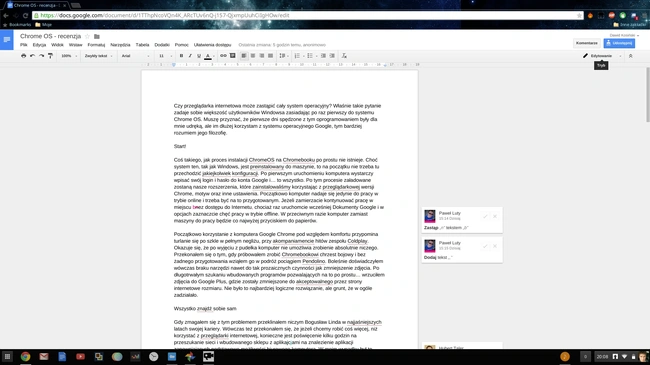Open the line spacing dropdown
This screenshot has width=650, height=365.
pos(284,56)
